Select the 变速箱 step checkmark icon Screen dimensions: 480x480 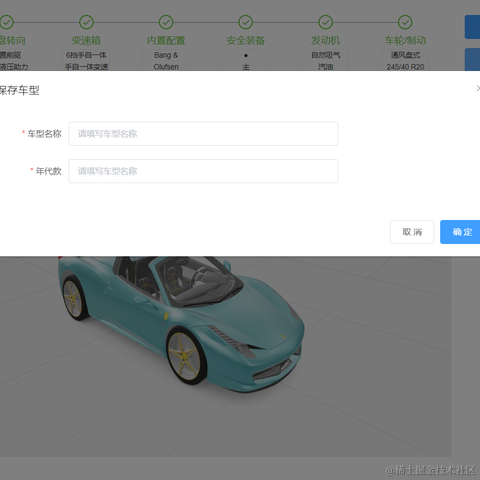click(x=86, y=22)
